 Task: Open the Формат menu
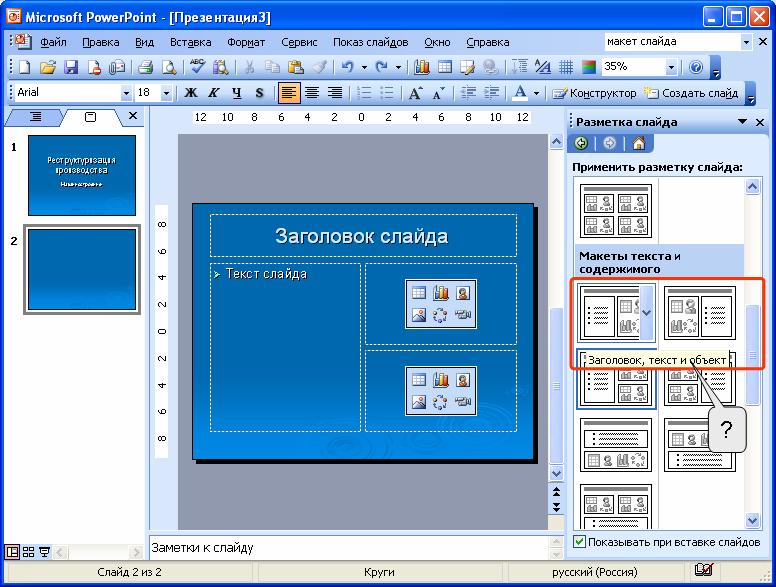point(246,43)
